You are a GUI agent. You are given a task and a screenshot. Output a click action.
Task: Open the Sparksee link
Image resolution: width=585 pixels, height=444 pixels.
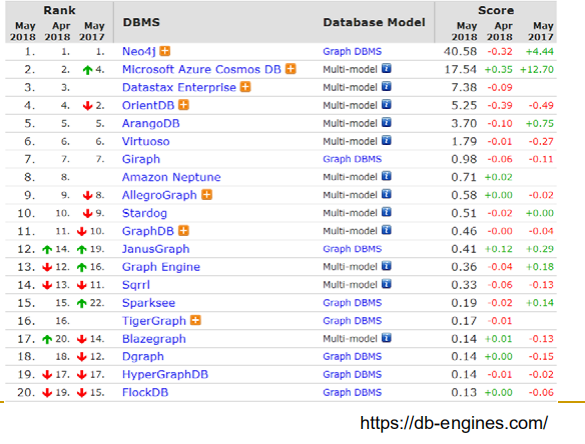[x=148, y=303]
